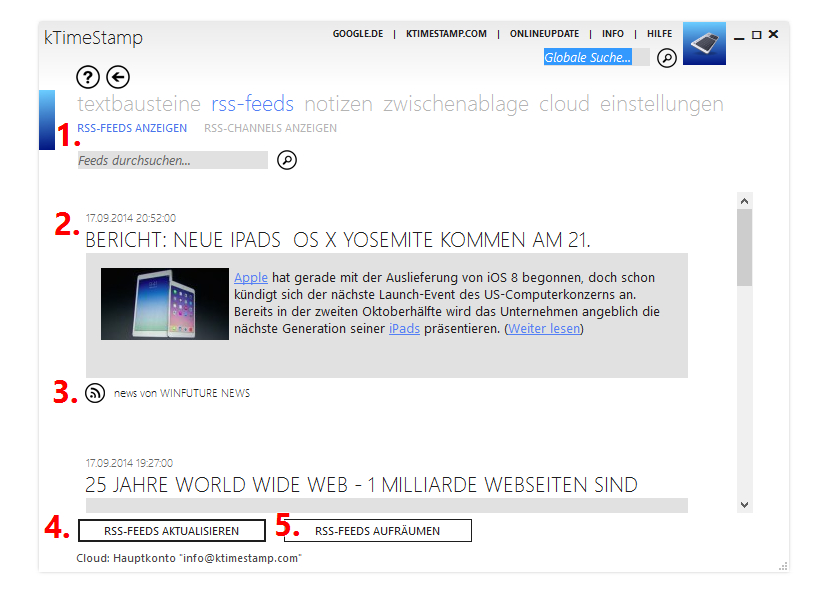The height and width of the screenshot is (596, 818).
Task: Click the help question mark icon
Action: point(88,77)
